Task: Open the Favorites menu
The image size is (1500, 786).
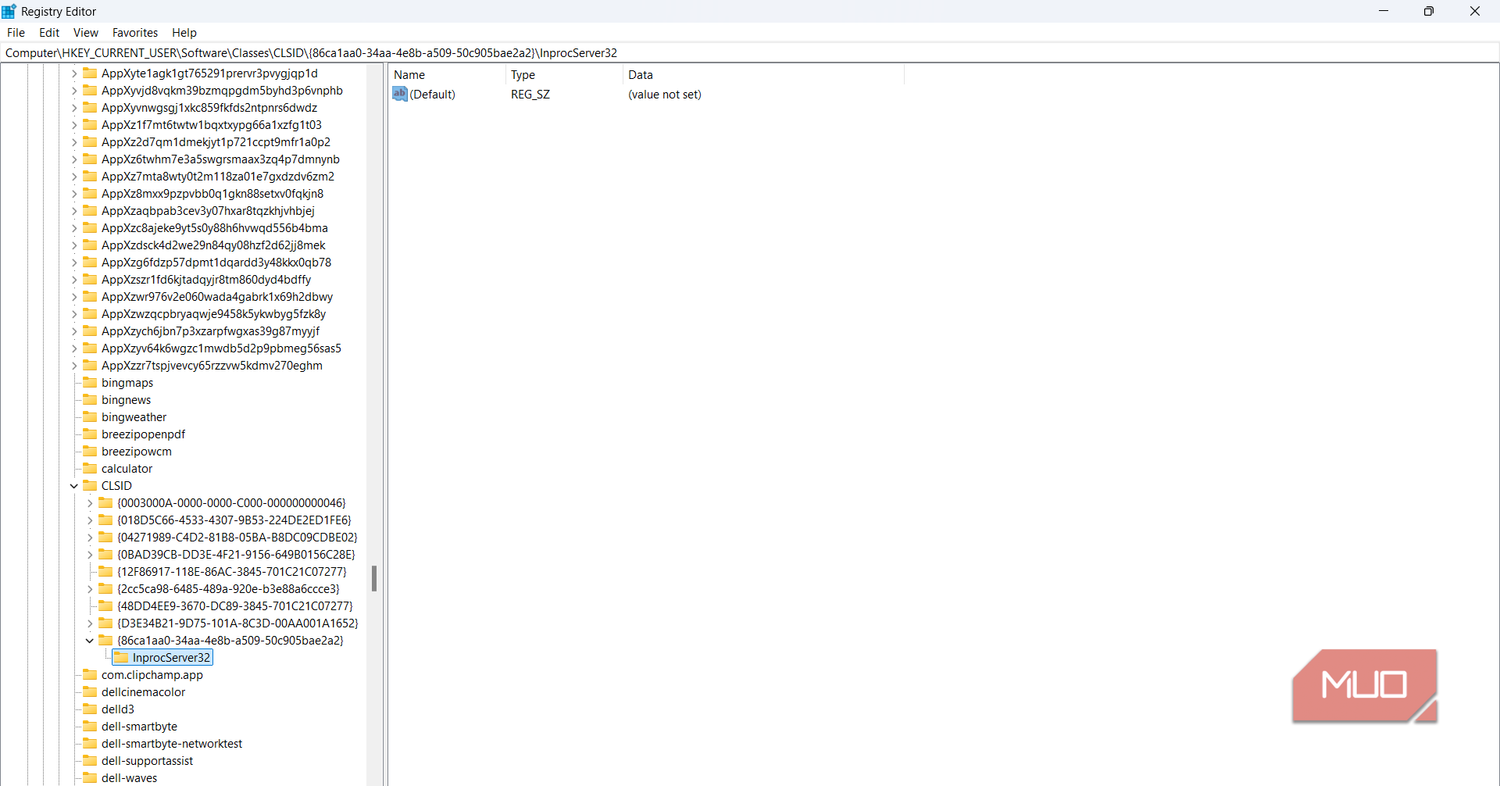Action: [135, 33]
